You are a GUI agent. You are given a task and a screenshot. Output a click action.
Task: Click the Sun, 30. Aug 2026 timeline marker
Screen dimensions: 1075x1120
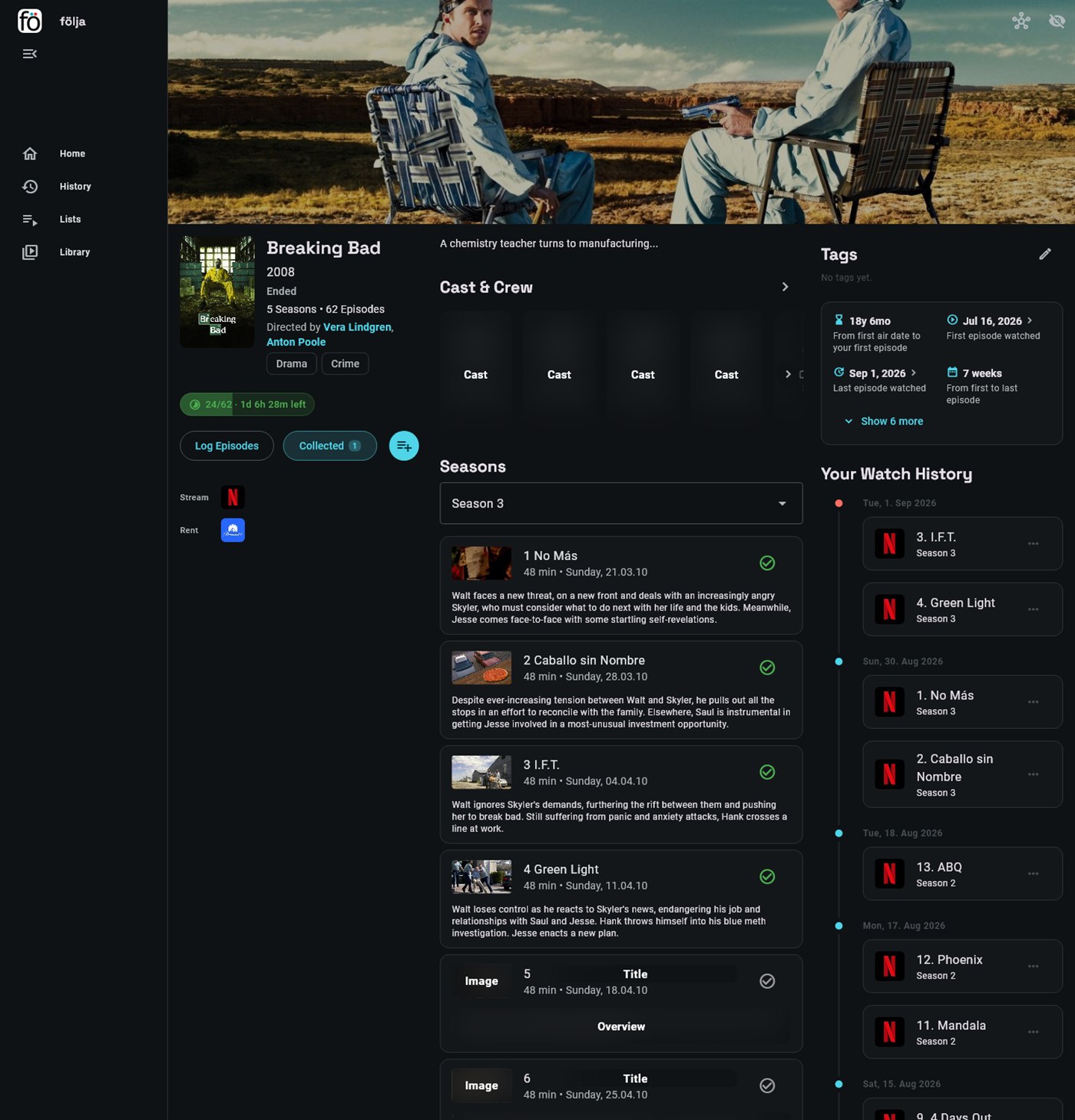(x=838, y=662)
